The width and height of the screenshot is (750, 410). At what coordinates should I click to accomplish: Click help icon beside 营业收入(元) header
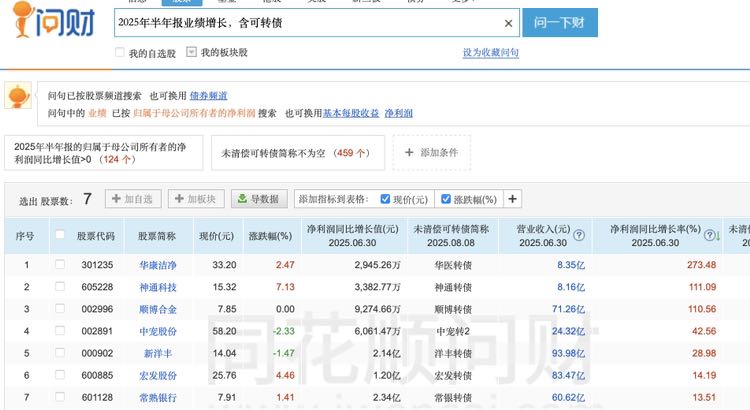point(579,235)
